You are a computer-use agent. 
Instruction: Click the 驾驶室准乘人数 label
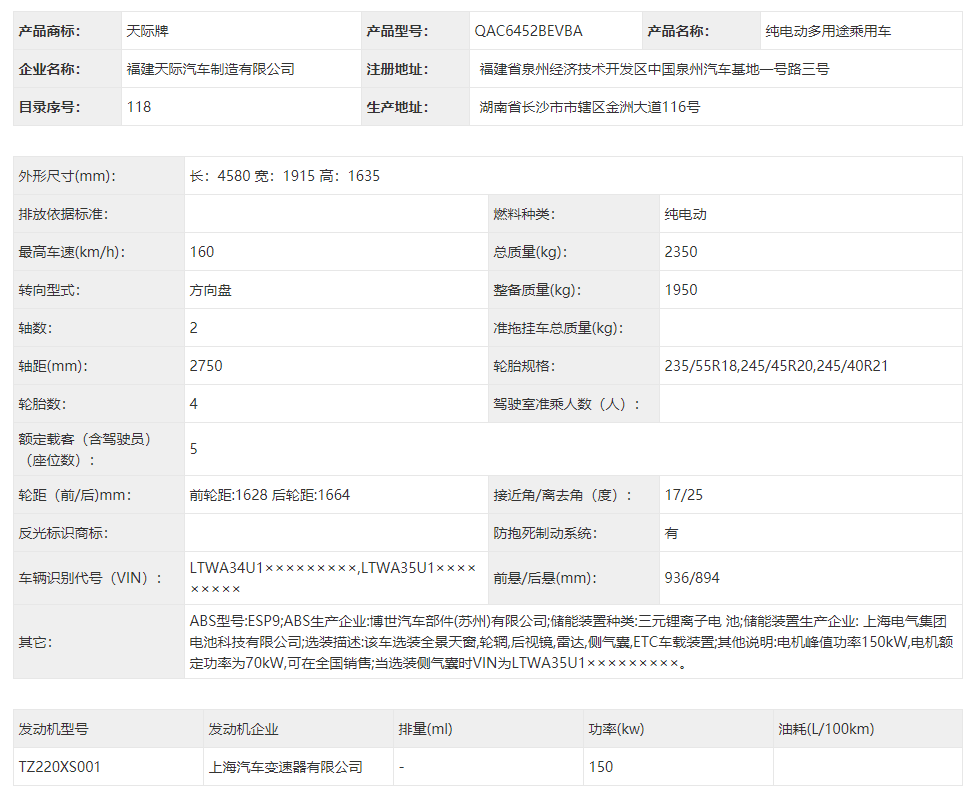(x=567, y=404)
